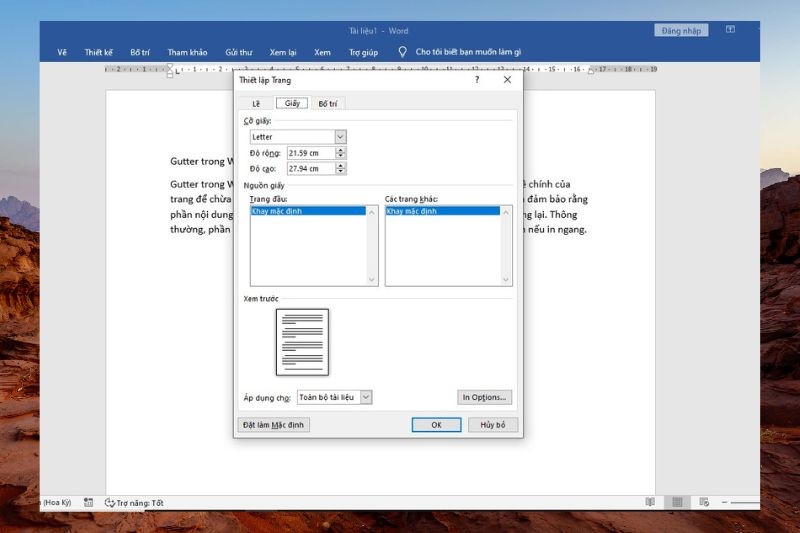Click the accessibility checker status icon
Viewport: 800px width, 533px height.
pos(109,503)
